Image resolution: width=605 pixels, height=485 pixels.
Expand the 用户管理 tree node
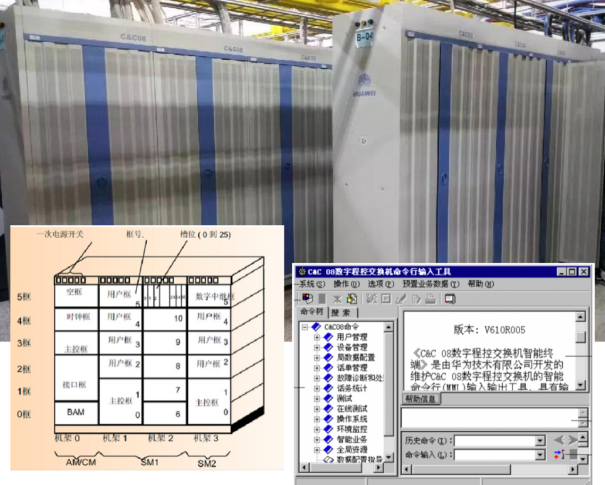pos(316,337)
